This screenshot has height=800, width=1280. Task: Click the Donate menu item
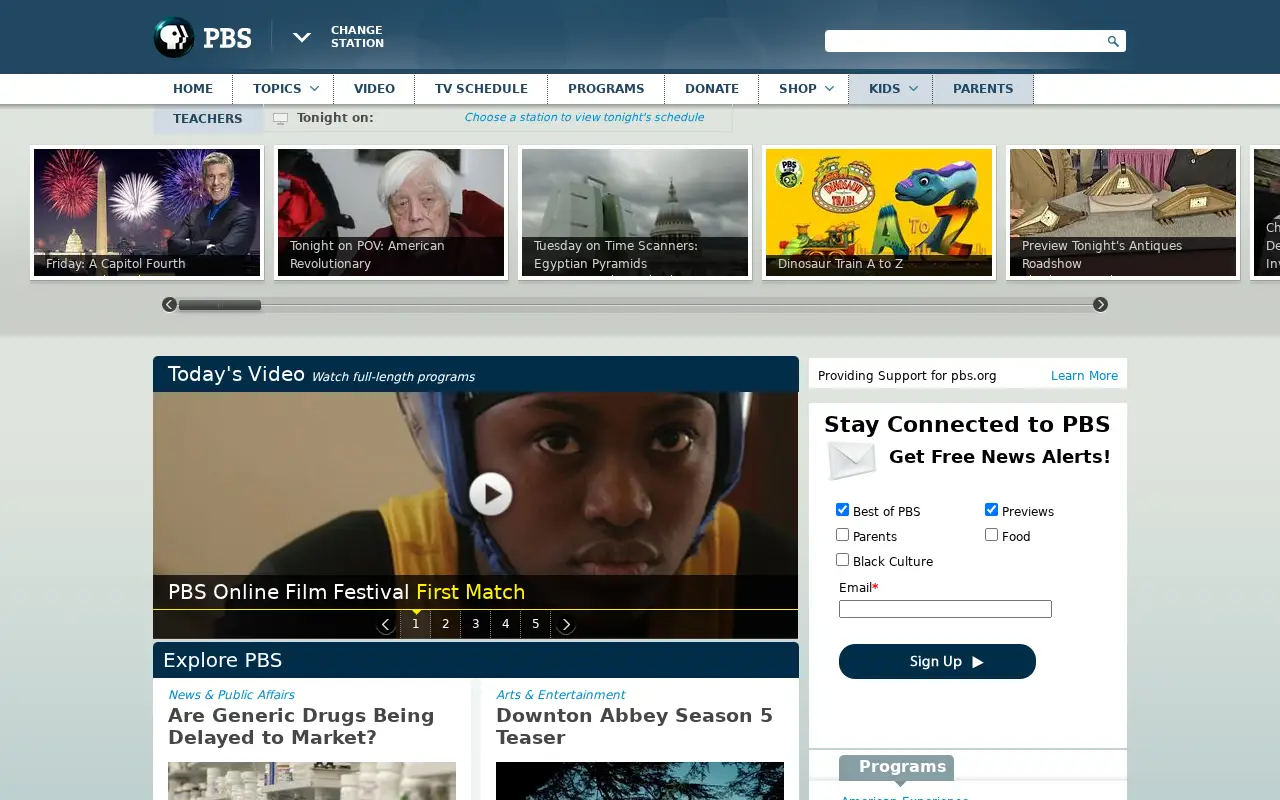pyautogui.click(x=712, y=89)
